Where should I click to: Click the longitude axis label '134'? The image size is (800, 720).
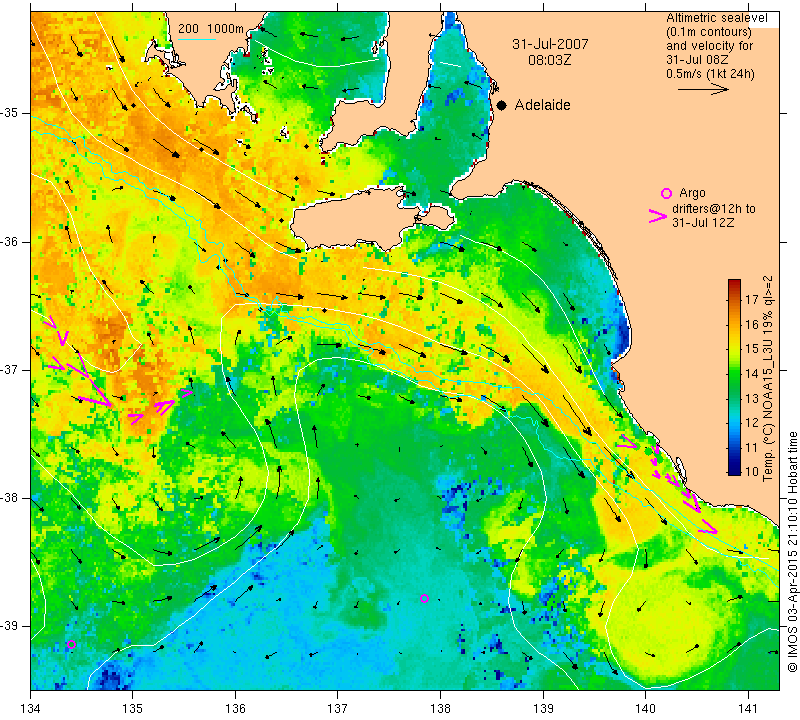(31, 709)
